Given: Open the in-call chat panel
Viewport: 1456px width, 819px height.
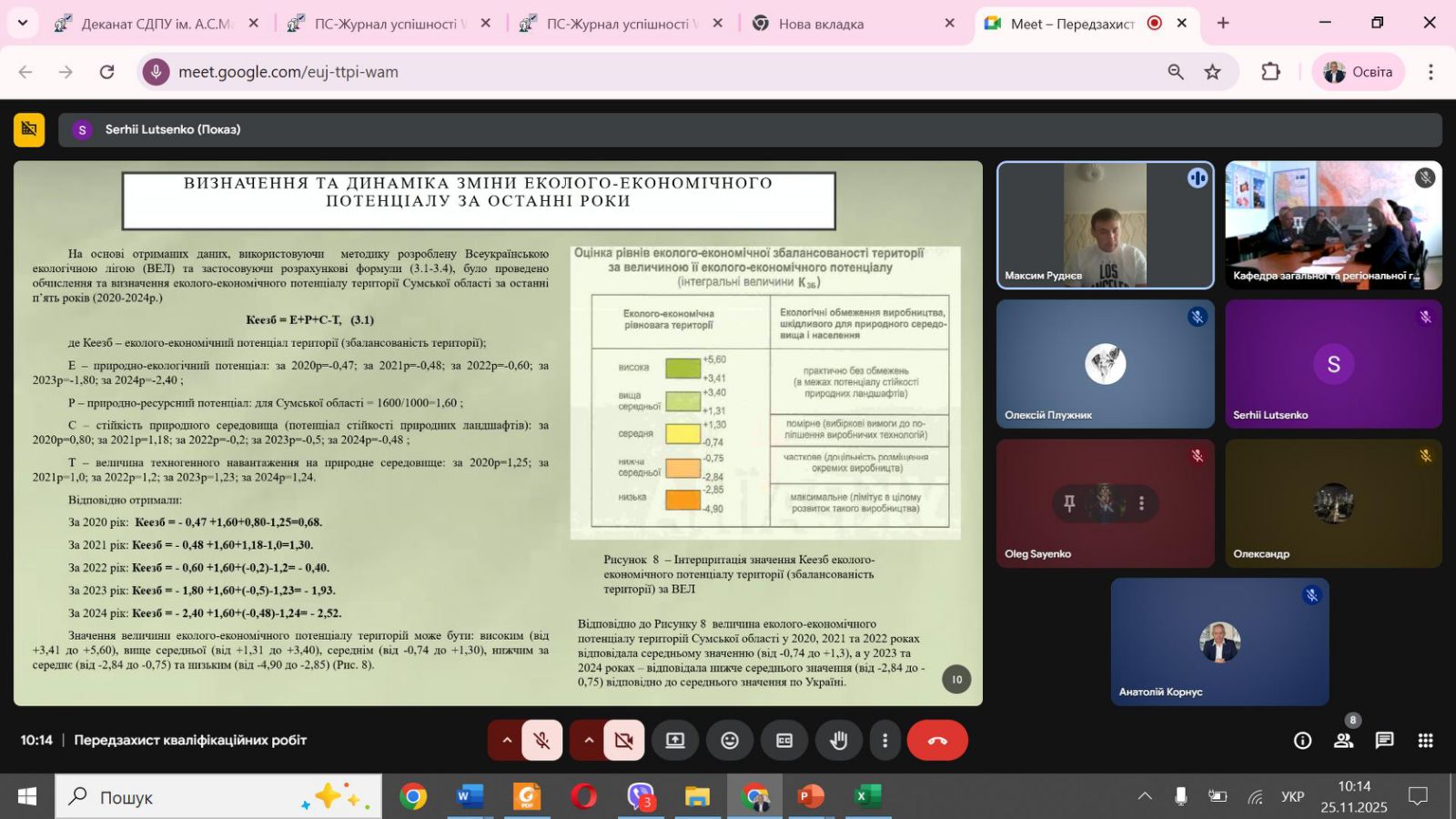Looking at the screenshot, I should [1384, 741].
